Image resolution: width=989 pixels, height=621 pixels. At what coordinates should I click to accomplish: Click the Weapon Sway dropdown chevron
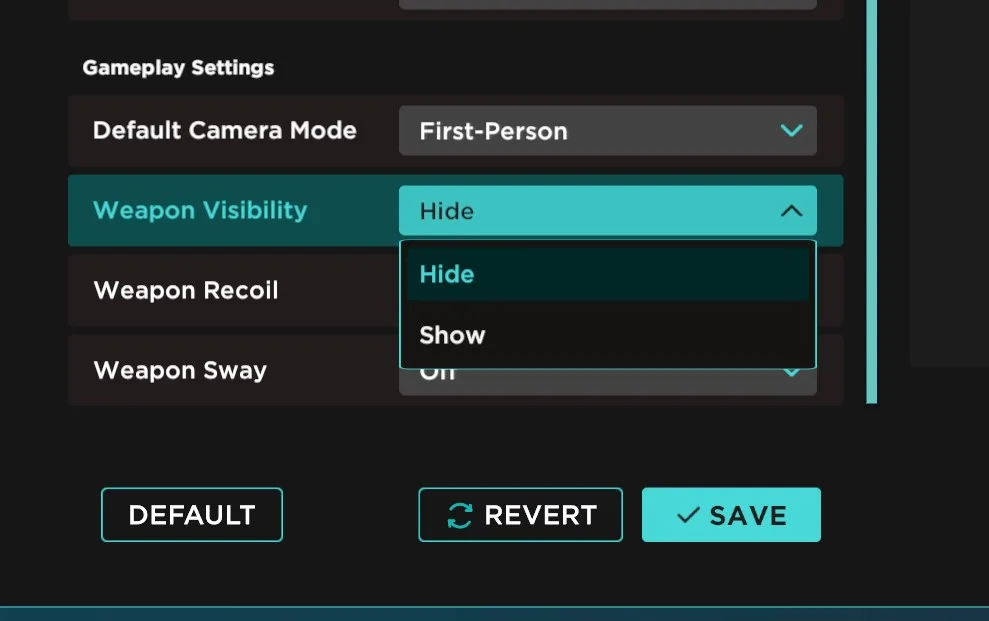(x=791, y=375)
